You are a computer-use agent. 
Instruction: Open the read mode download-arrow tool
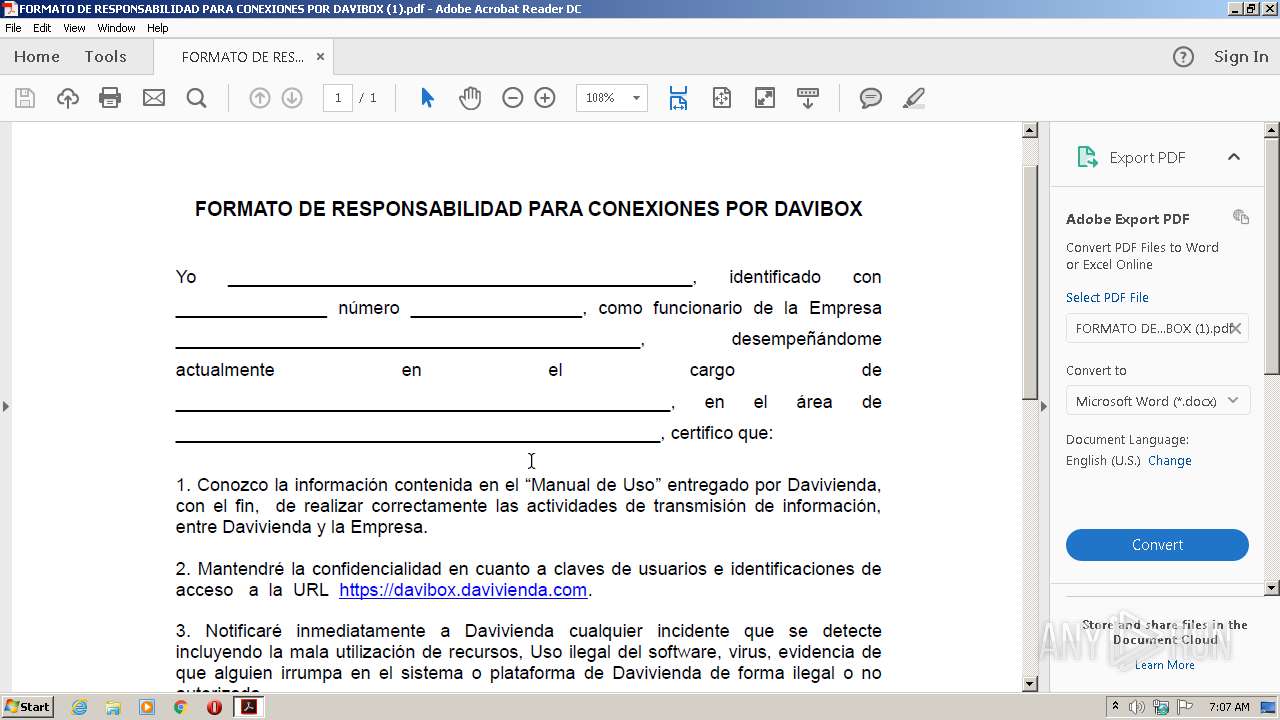[808, 98]
